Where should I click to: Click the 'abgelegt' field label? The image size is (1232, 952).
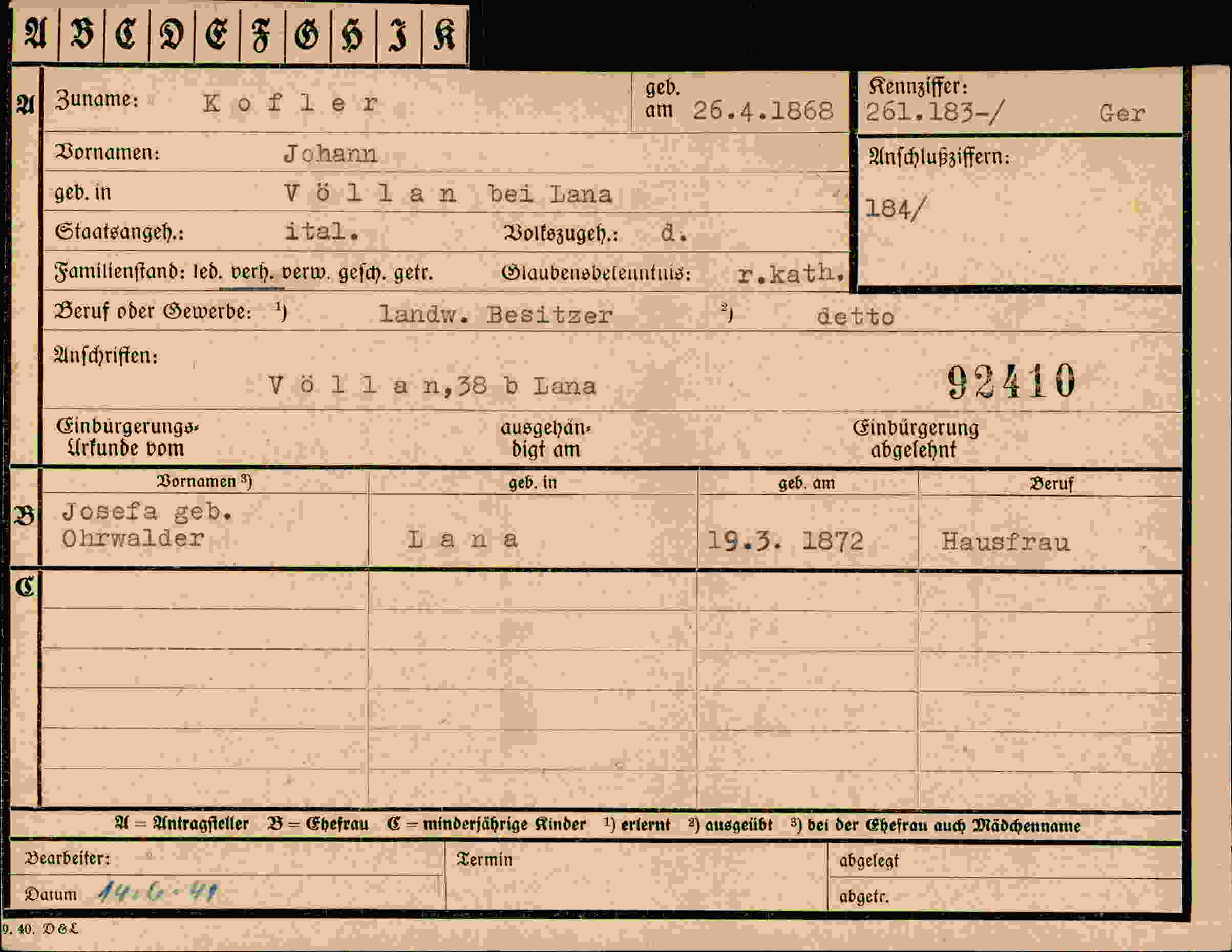coord(869,861)
